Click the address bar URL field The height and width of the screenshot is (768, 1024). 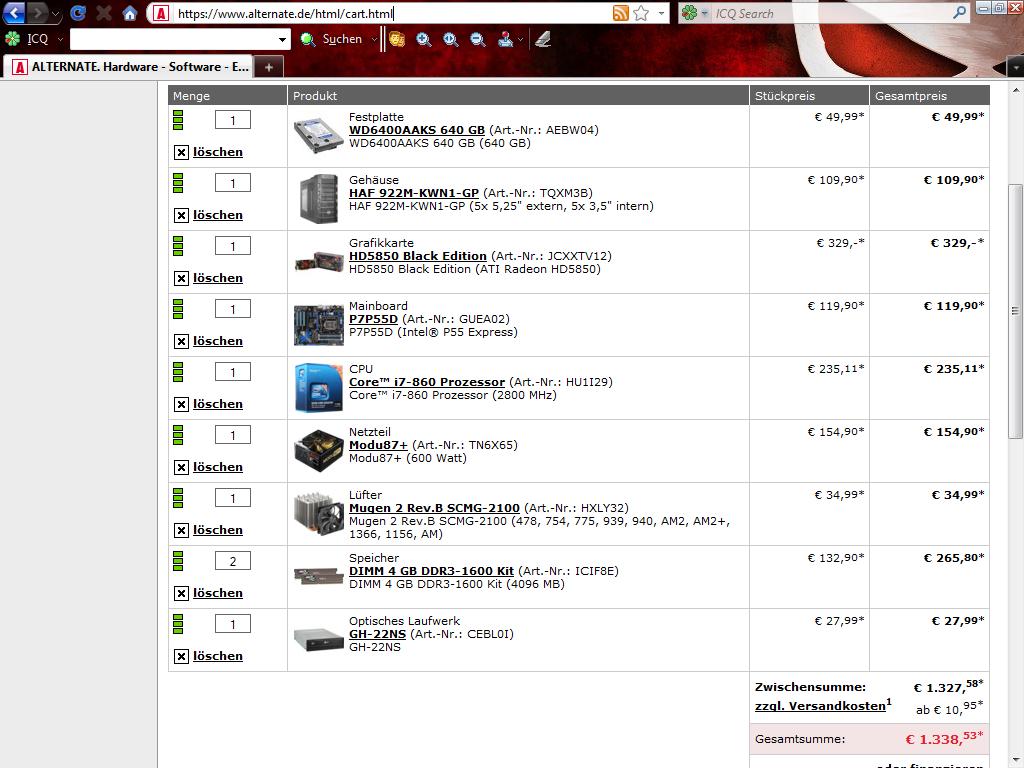coord(392,13)
